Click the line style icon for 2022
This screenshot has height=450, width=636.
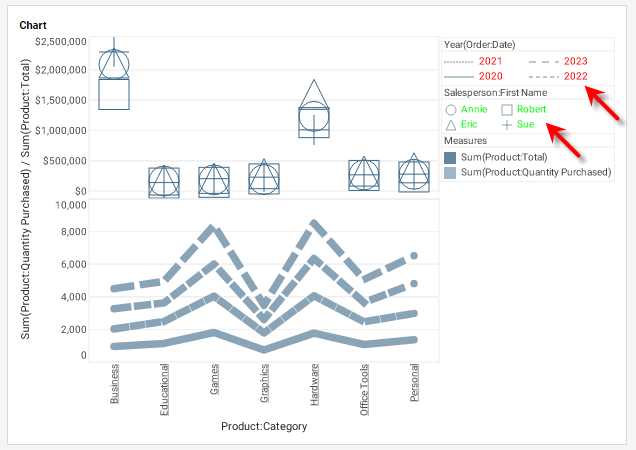[542, 77]
